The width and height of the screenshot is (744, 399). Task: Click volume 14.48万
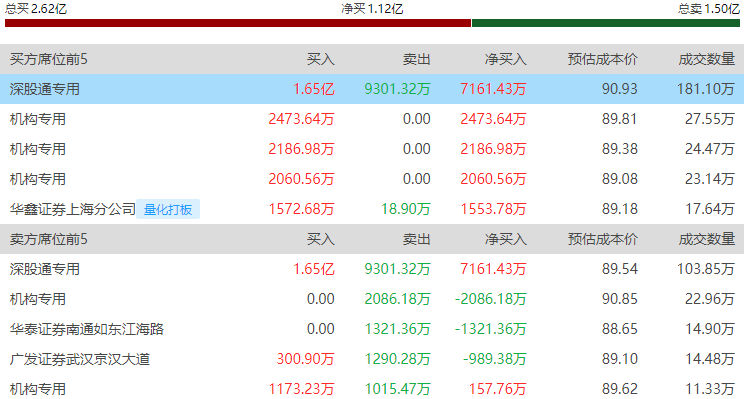click(x=710, y=359)
